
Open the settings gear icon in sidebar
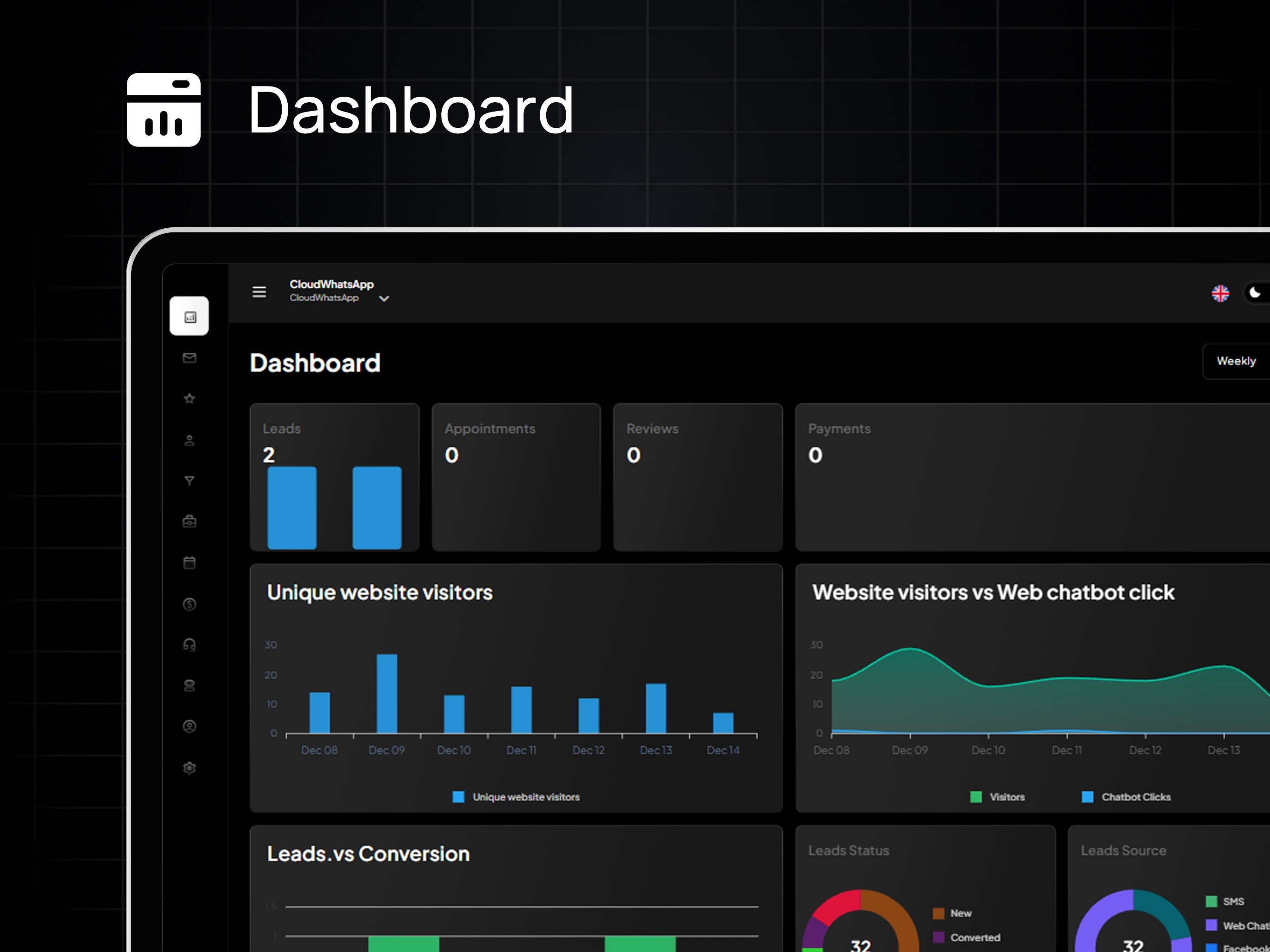coord(190,767)
